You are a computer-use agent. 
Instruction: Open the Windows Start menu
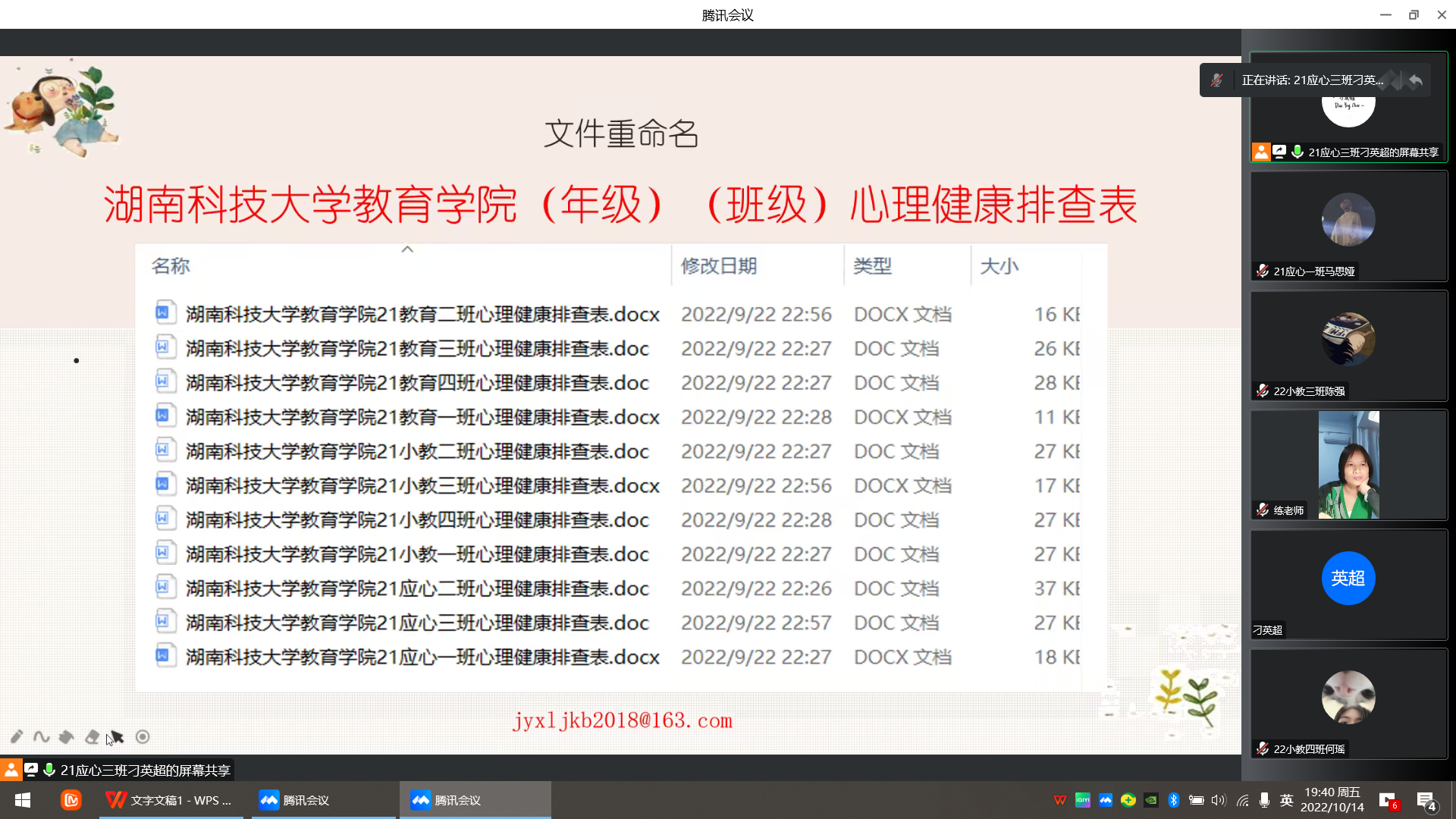coord(23,800)
